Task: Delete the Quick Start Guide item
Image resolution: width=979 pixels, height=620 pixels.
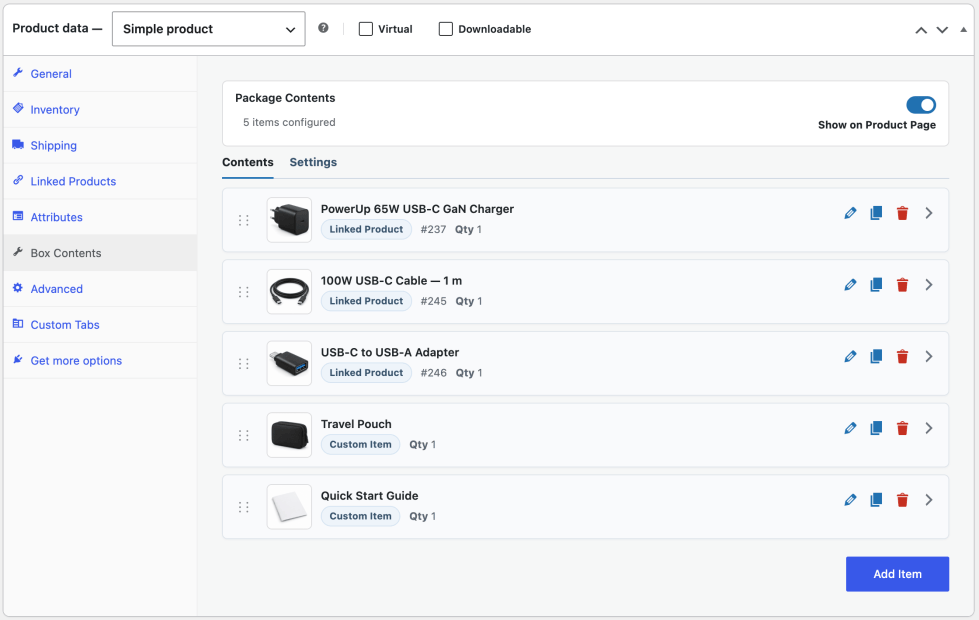Action: (x=902, y=500)
